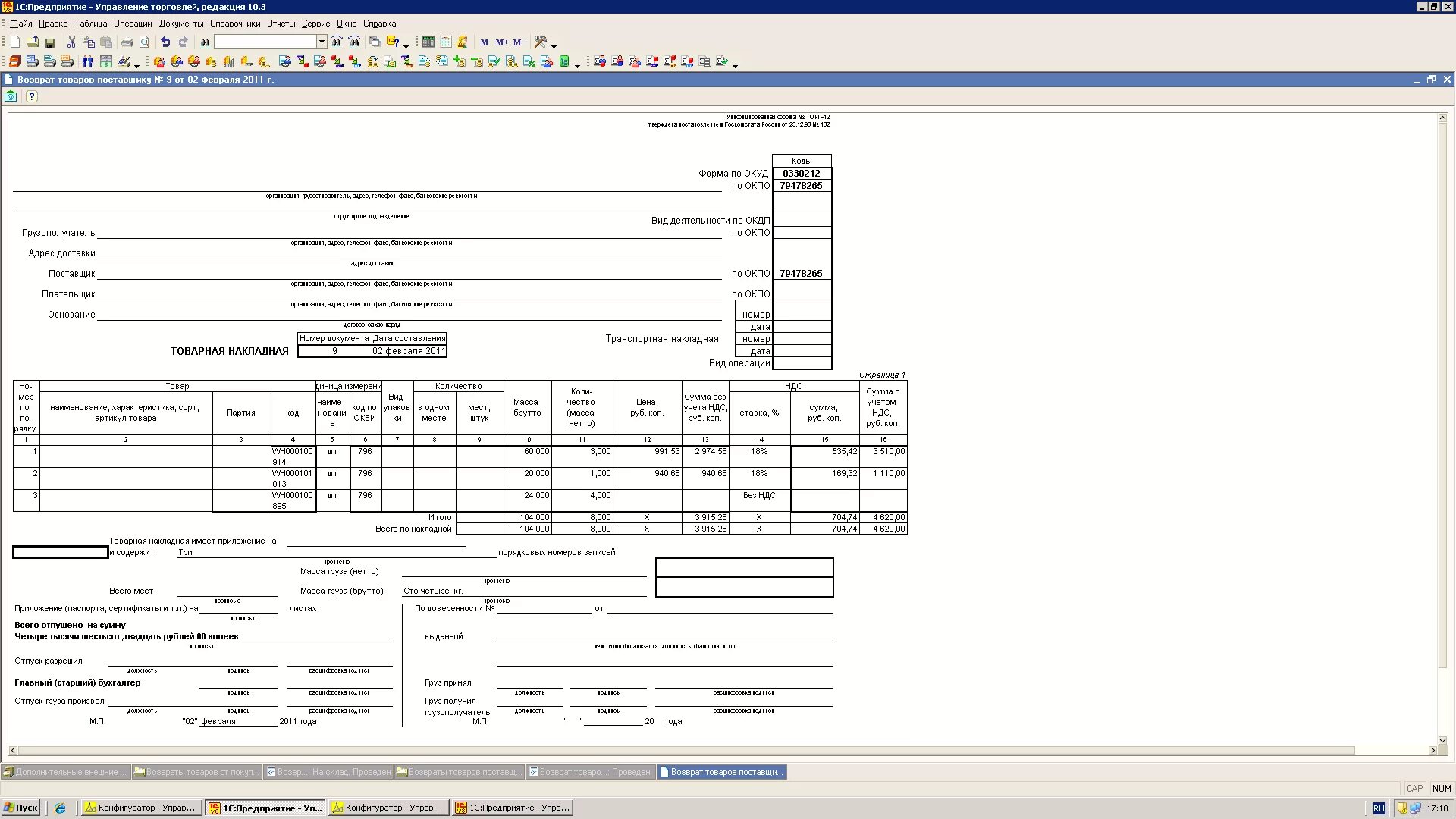Open the calendar icon
1456x819 pixels.
click(446, 42)
